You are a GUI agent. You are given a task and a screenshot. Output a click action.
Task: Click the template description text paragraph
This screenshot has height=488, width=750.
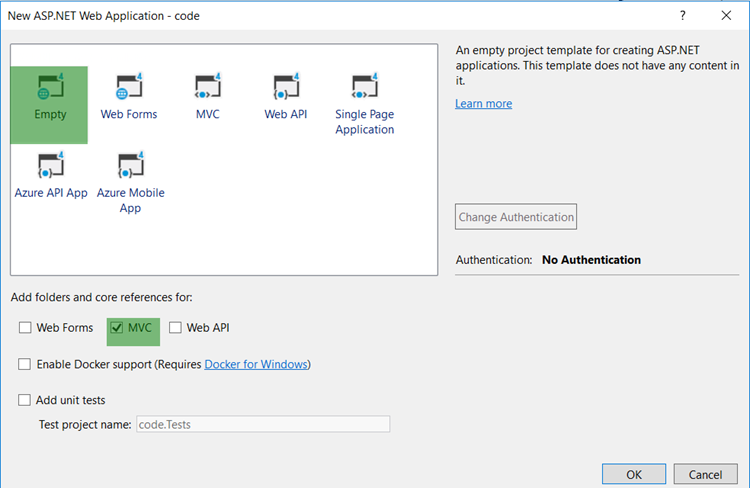click(597, 66)
